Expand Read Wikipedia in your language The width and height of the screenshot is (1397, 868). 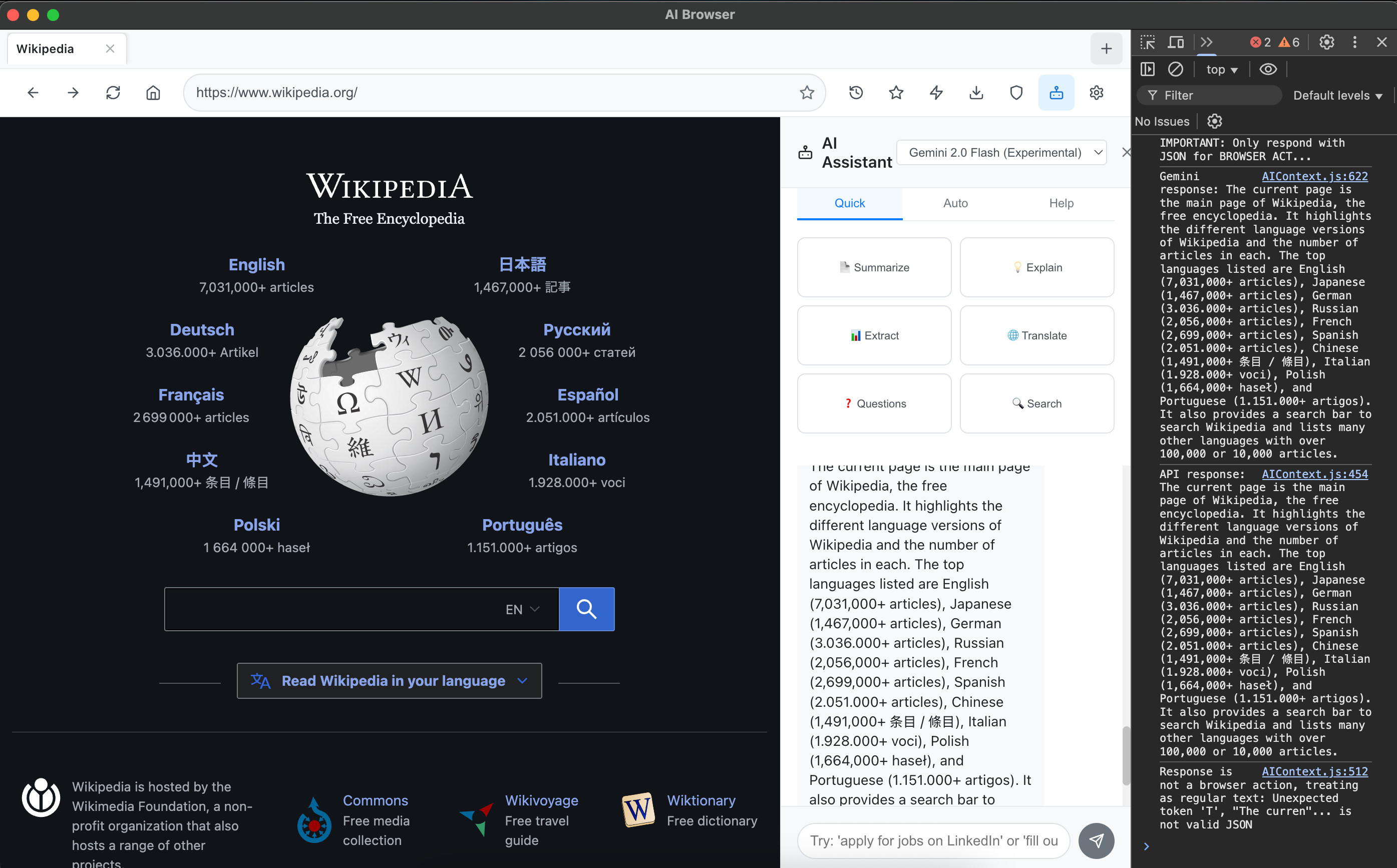click(x=389, y=681)
